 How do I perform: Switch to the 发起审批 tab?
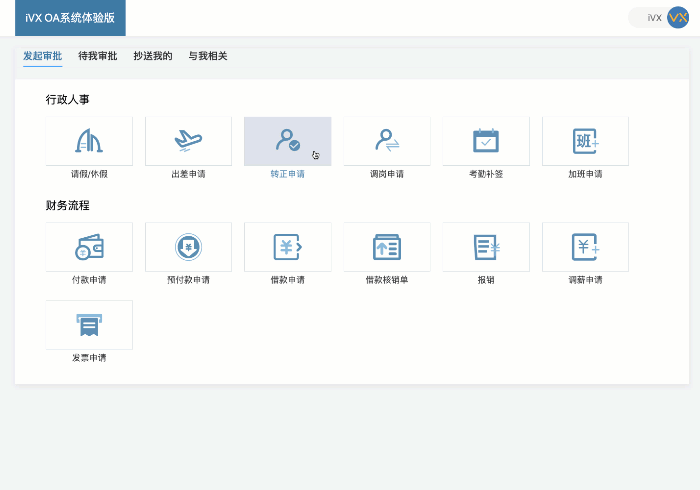42,56
